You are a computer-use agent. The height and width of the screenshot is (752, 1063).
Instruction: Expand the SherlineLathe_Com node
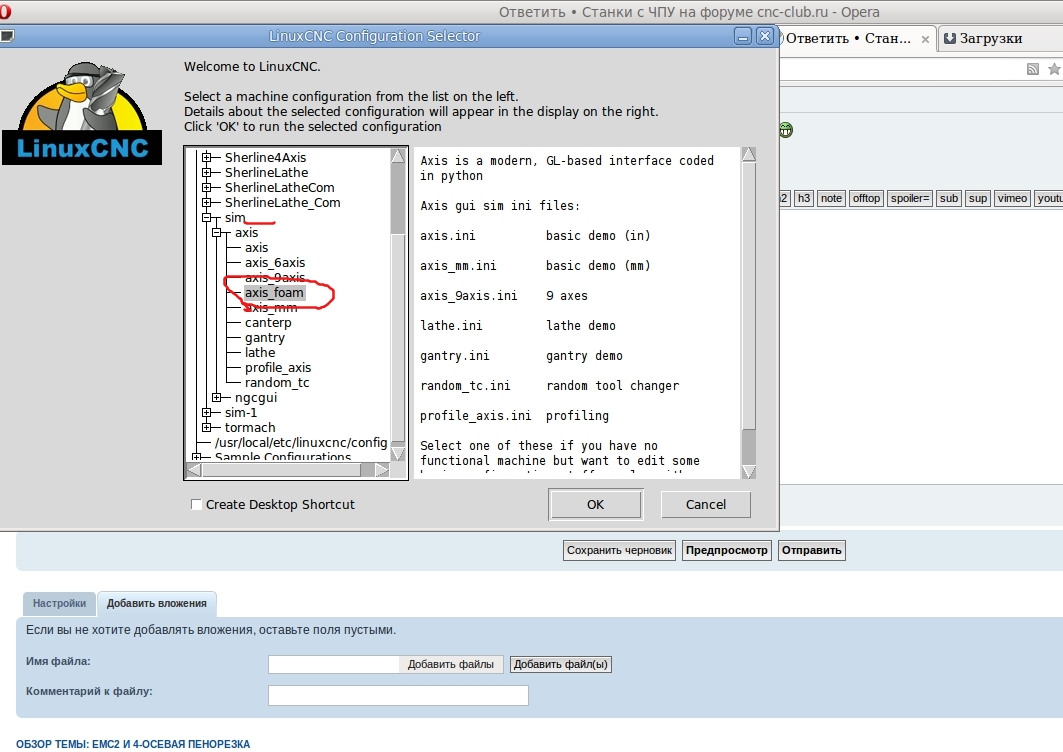tap(207, 202)
